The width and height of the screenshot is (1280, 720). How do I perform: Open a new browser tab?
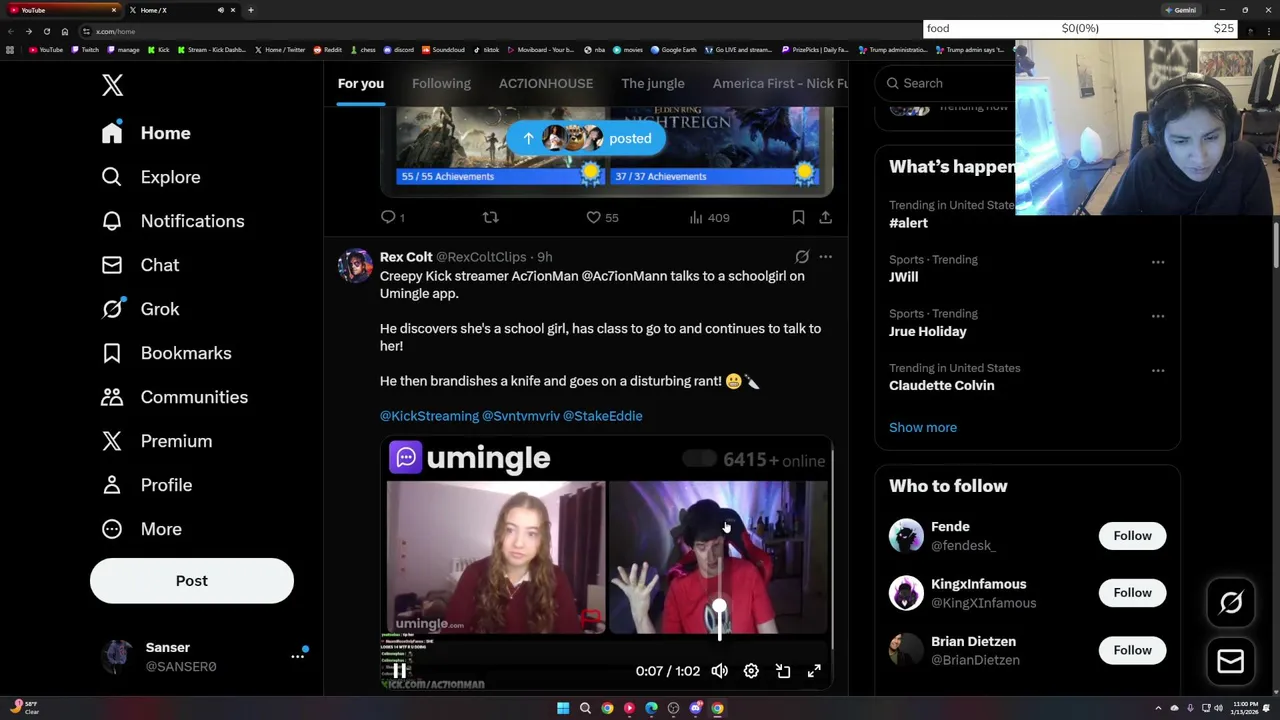(251, 10)
